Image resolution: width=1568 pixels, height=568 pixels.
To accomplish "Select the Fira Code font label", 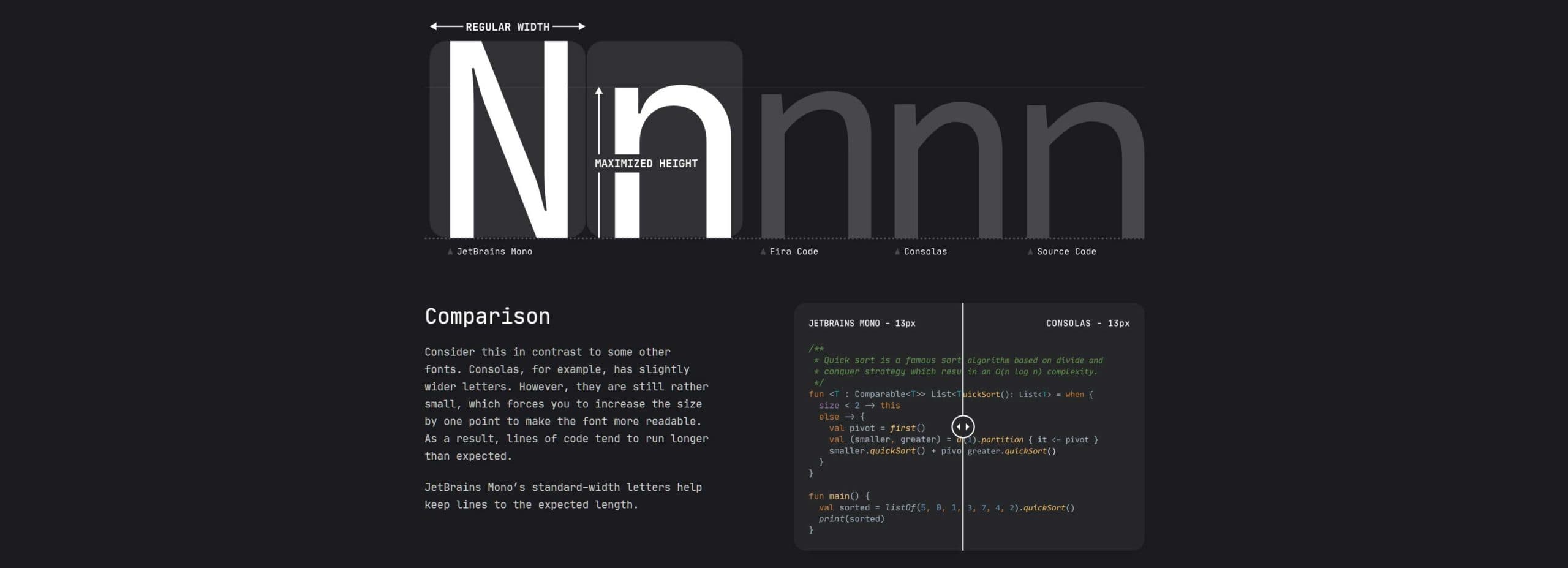I will pyautogui.click(x=794, y=252).
